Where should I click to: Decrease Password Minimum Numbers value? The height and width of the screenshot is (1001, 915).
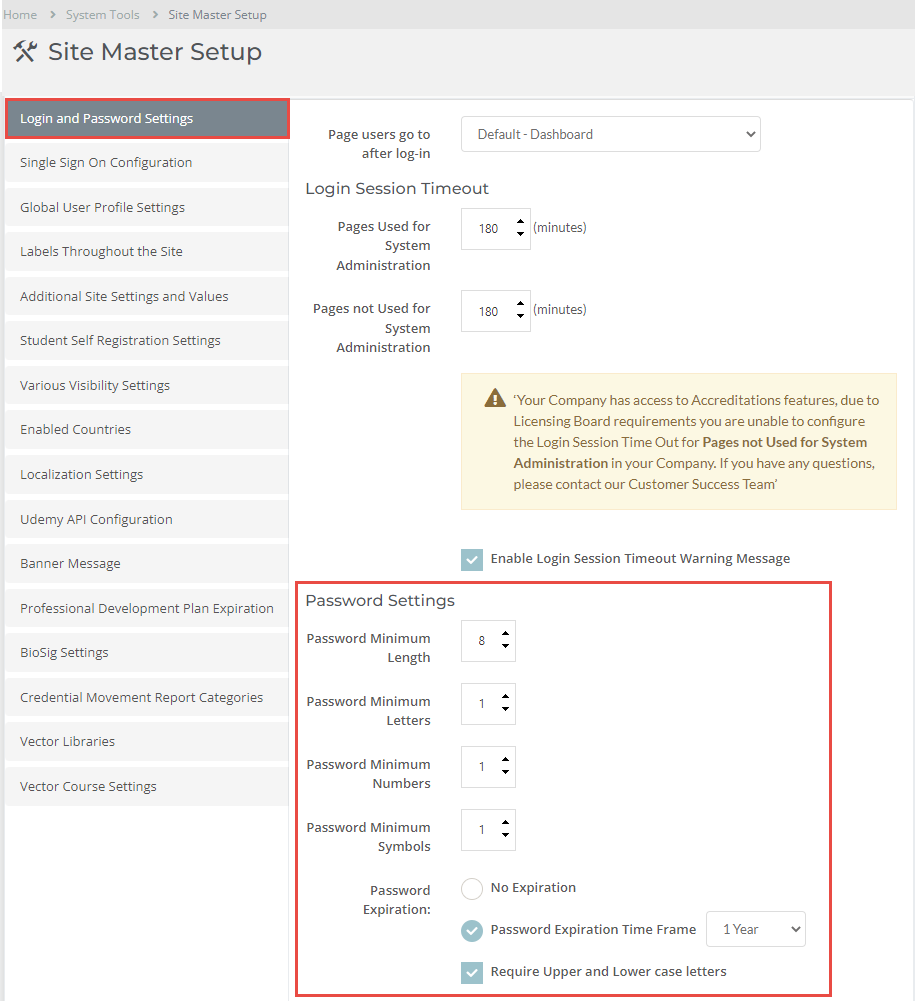pos(505,772)
